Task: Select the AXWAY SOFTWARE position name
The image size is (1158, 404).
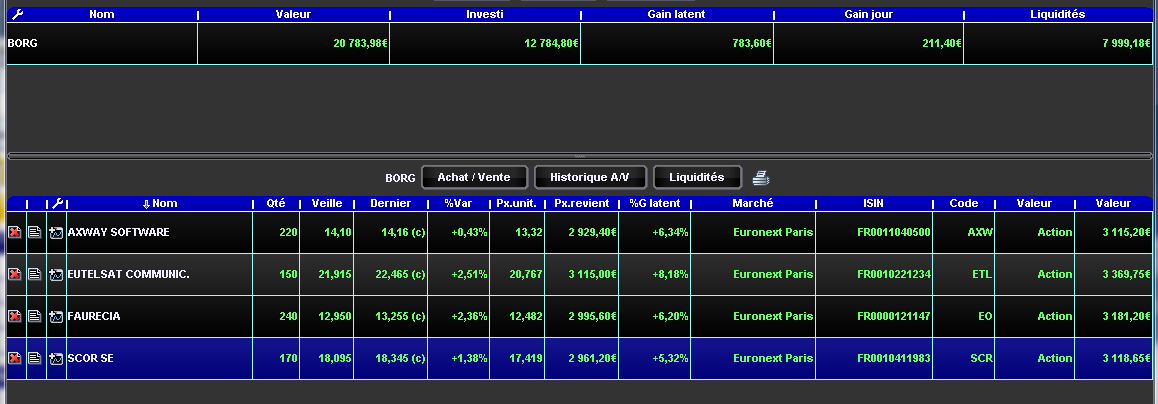Action: click(118, 233)
